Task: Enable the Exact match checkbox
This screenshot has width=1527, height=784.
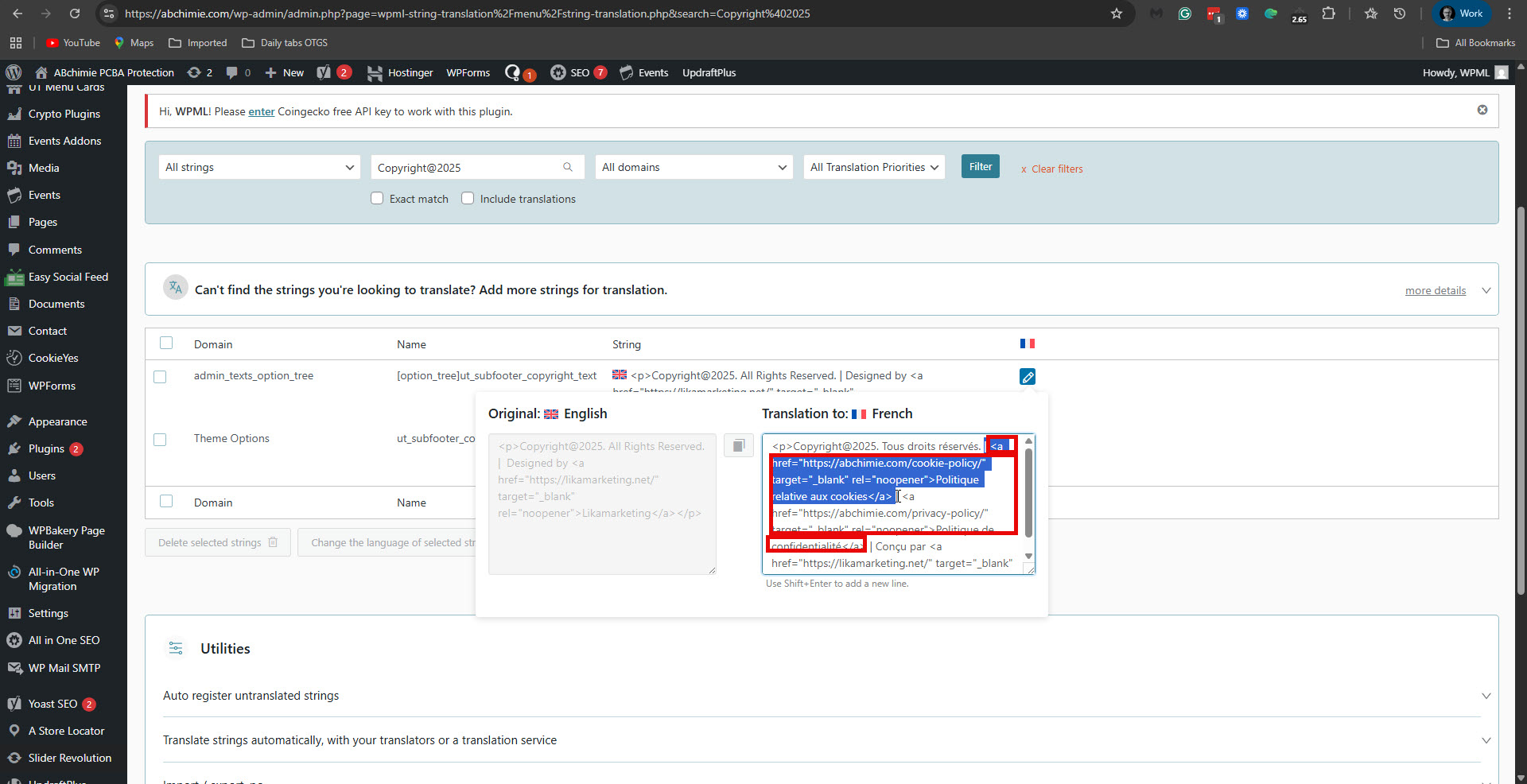Action: pos(377,199)
